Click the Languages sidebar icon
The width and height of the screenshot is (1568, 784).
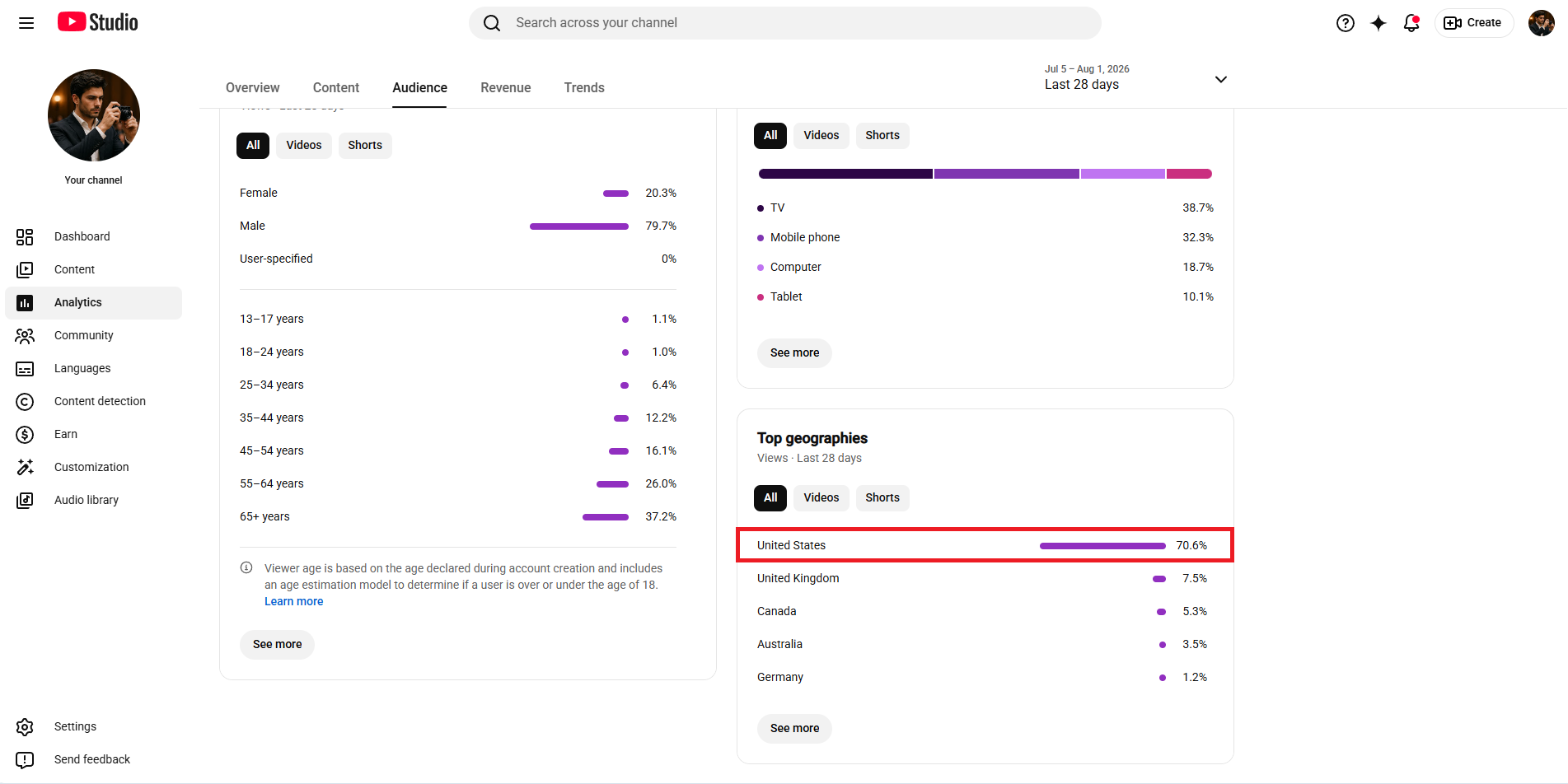pyautogui.click(x=25, y=369)
